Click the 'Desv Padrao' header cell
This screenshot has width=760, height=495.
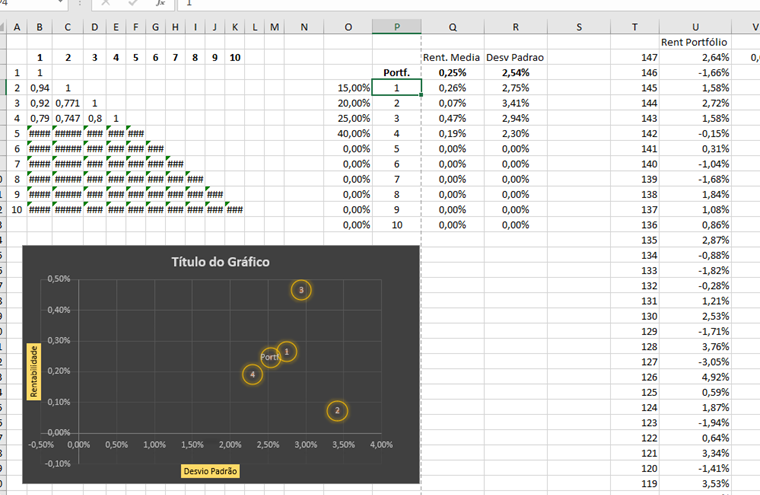pos(515,57)
